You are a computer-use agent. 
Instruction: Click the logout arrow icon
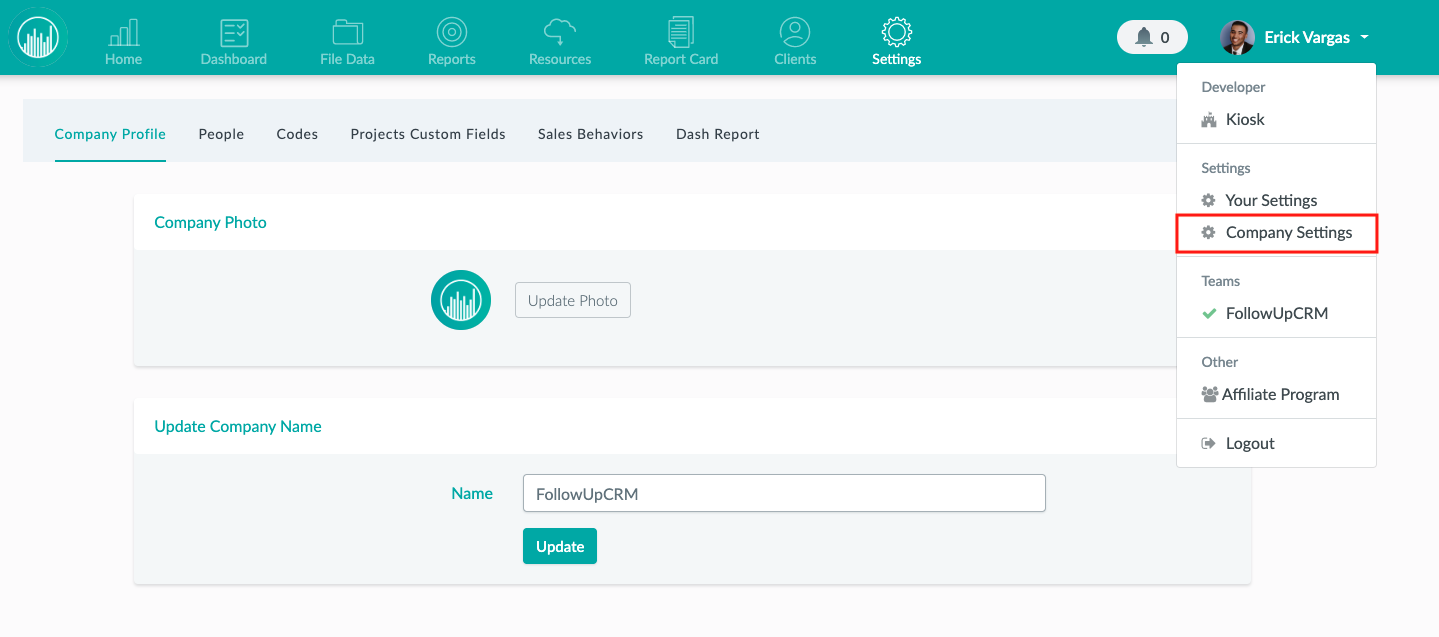coord(1208,443)
